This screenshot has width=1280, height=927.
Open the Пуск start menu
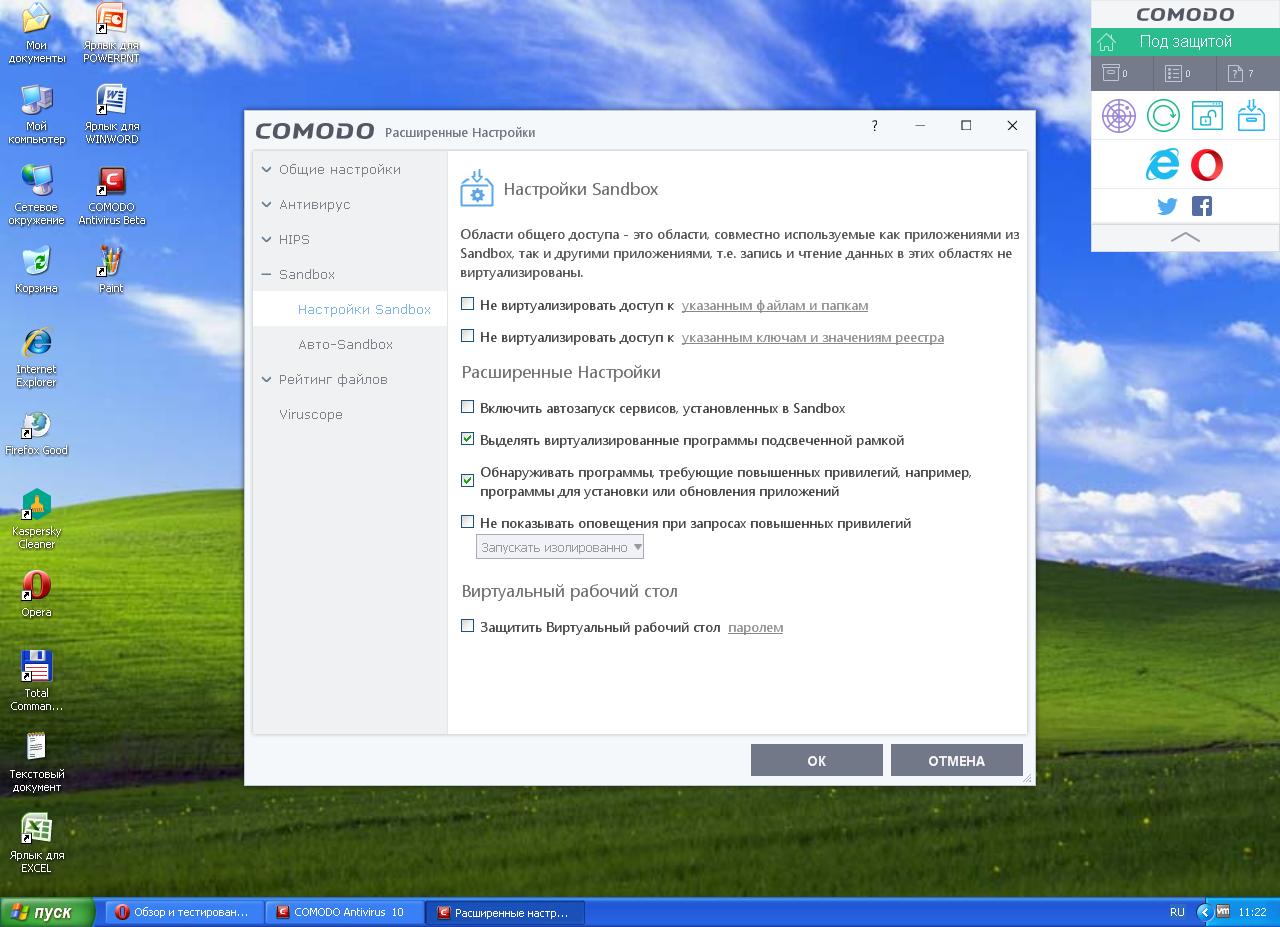tap(47, 912)
